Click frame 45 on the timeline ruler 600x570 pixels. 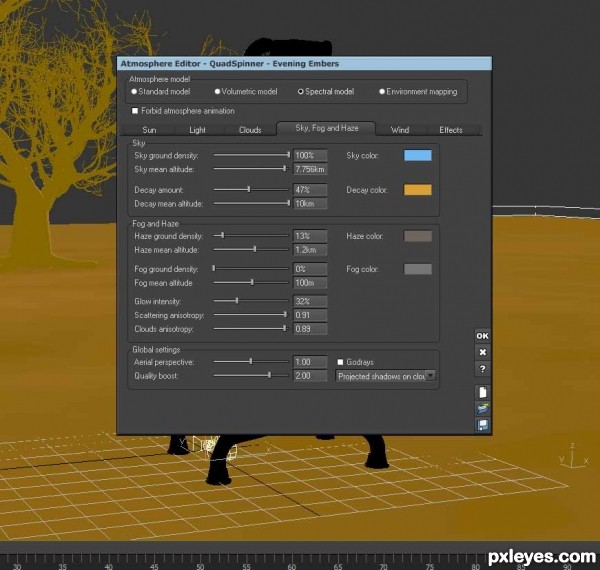154,567
